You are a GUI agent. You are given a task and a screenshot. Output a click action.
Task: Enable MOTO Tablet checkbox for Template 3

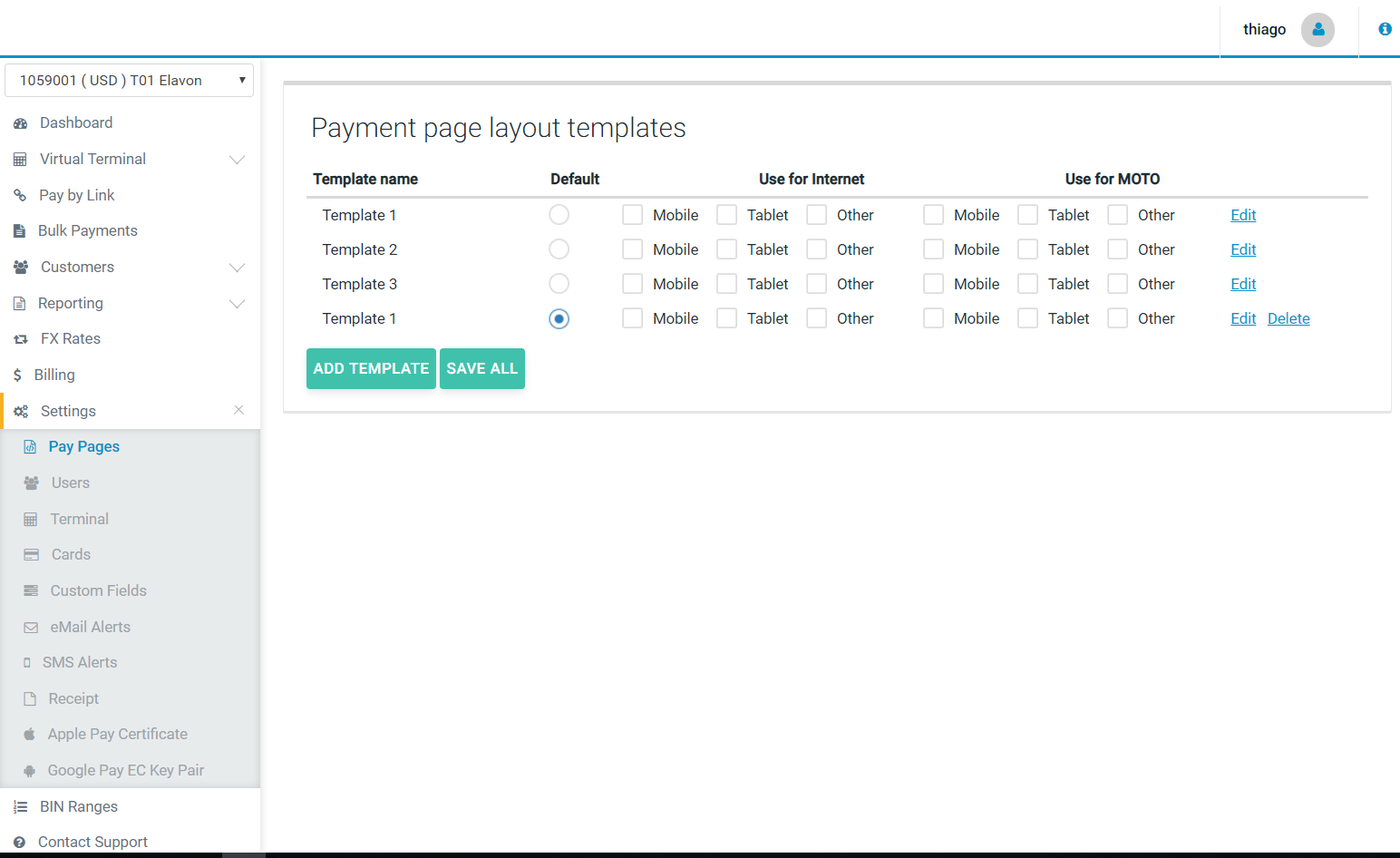tap(1027, 284)
